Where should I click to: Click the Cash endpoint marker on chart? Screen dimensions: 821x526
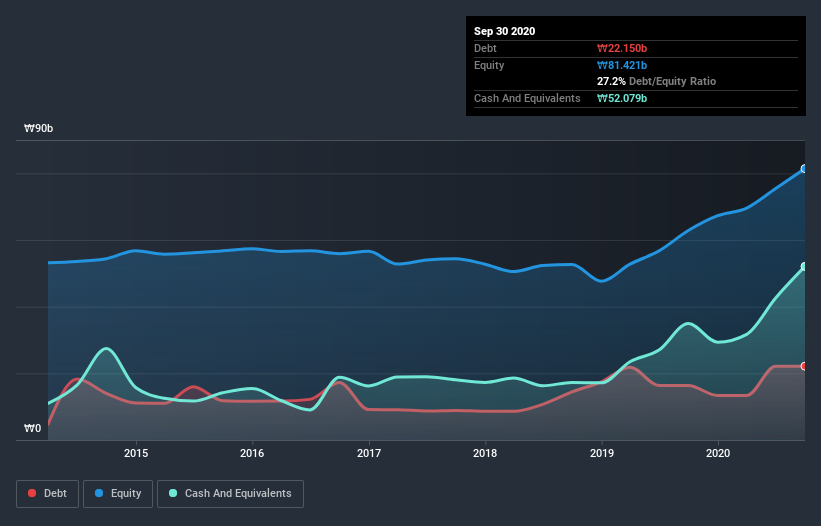pos(804,266)
